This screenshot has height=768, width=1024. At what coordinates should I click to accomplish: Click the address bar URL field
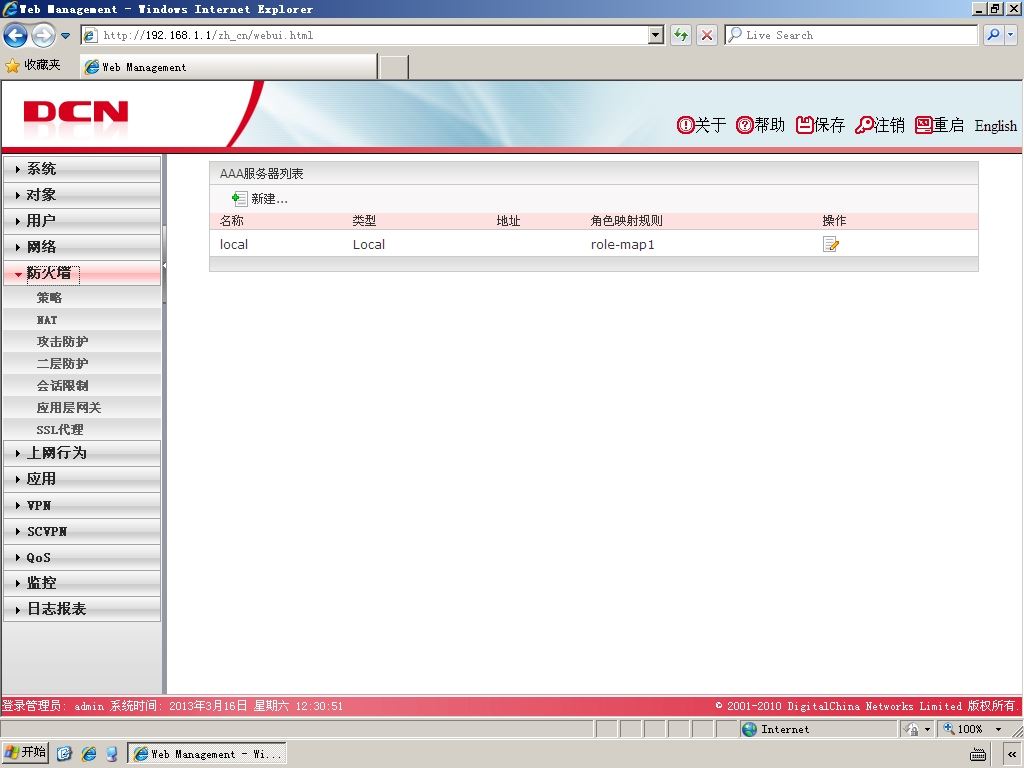pos(366,35)
